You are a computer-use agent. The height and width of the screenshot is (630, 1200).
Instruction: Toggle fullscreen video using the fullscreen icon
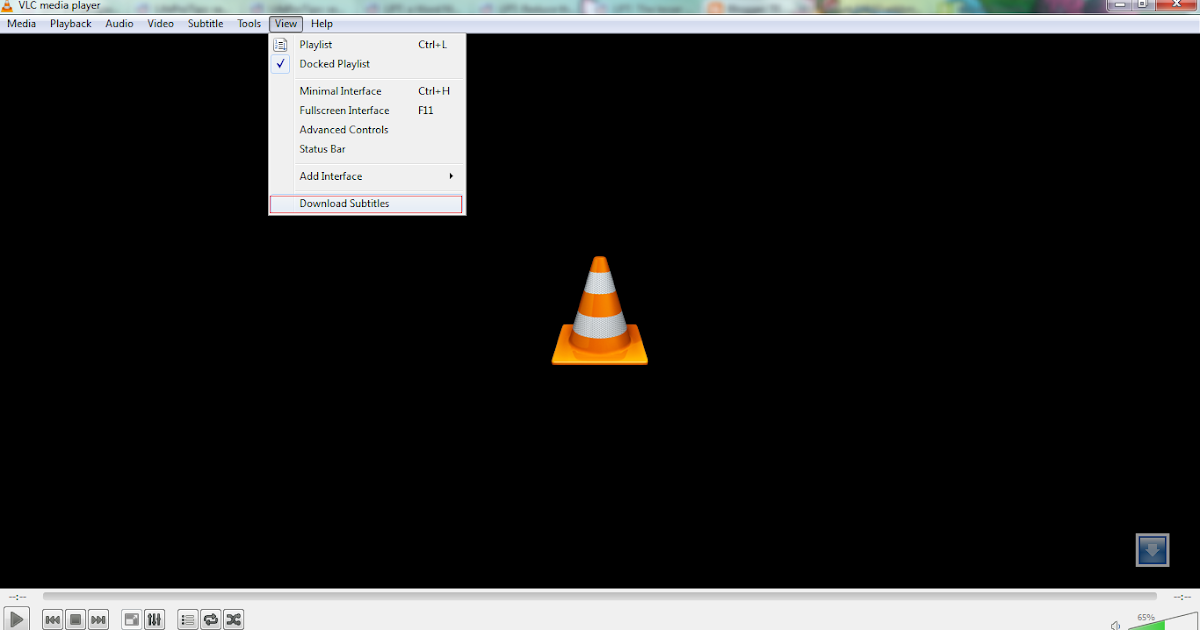[x=131, y=620]
